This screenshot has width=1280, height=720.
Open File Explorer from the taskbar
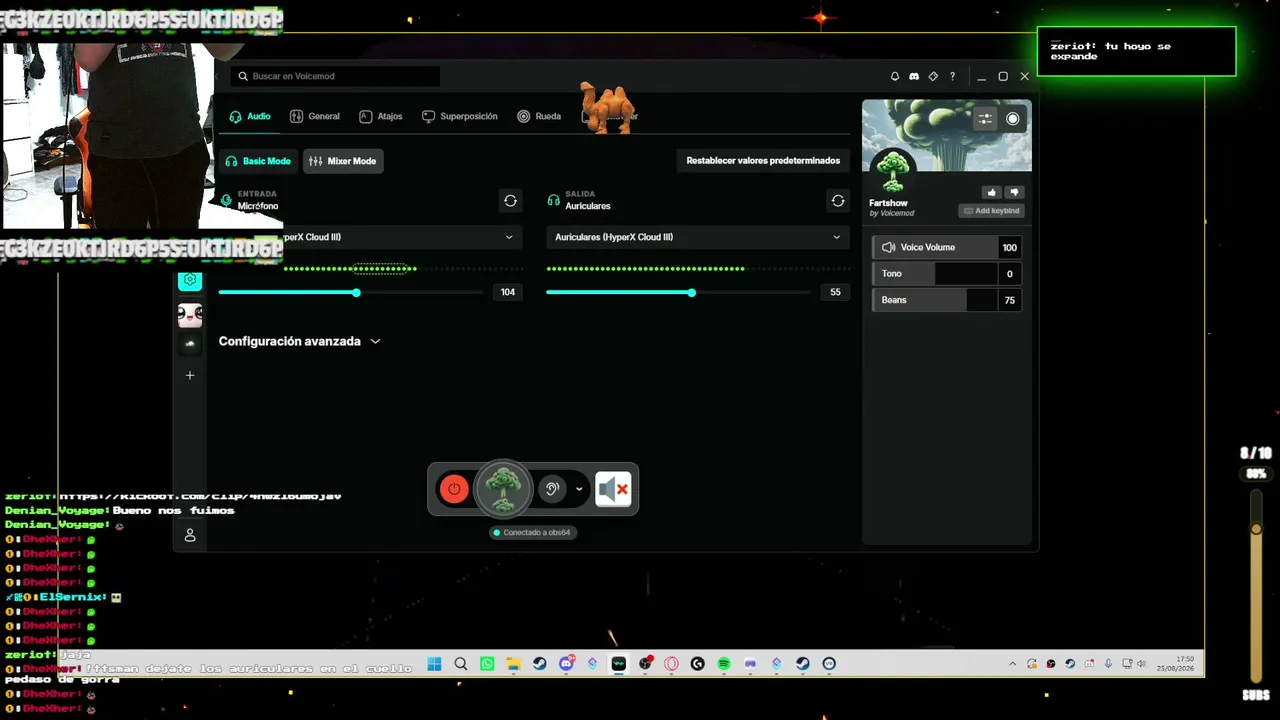pyautogui.click(x=513, y=664)
